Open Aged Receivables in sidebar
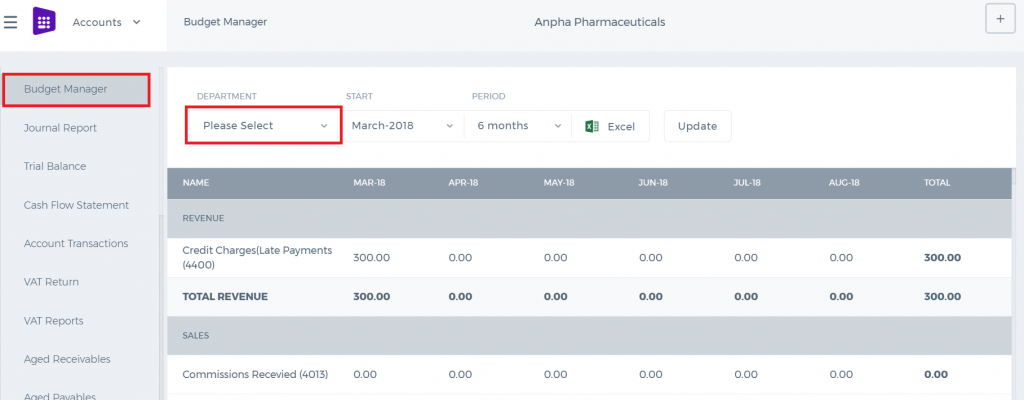This screenshot has width=1024, height=400. click(x=67, y=359)
